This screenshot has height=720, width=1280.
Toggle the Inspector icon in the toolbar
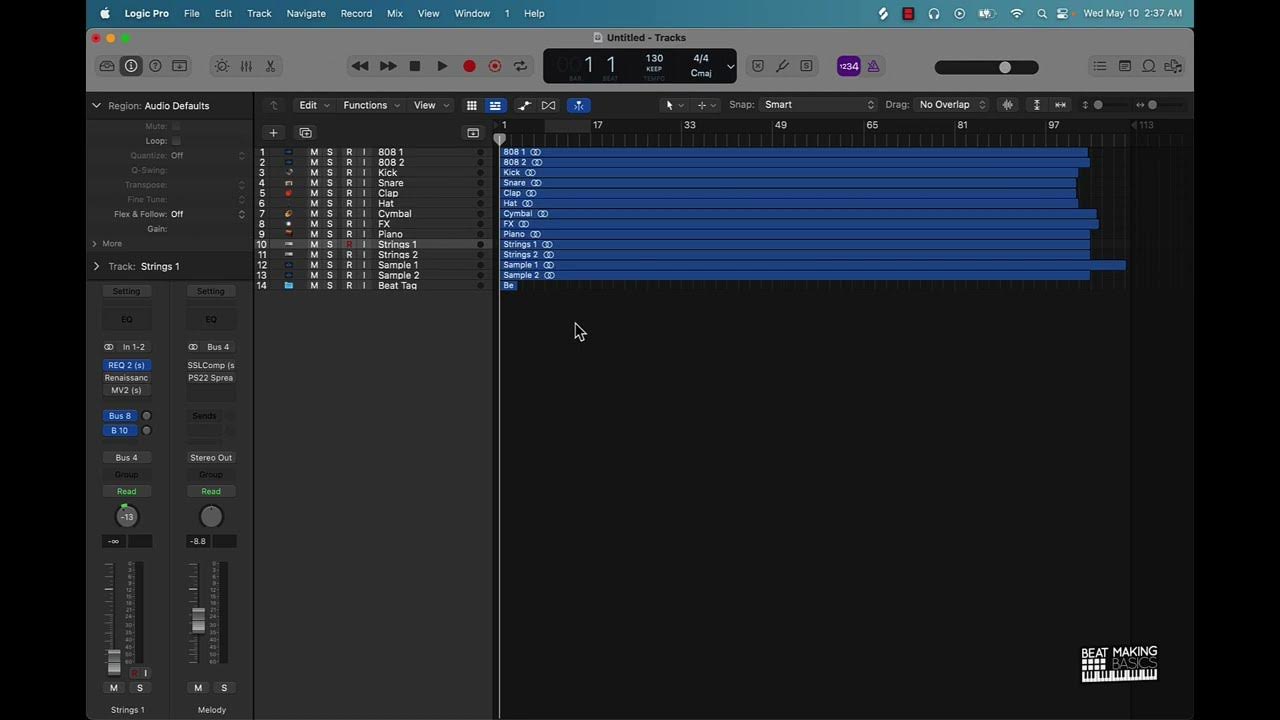coord(131,66)
